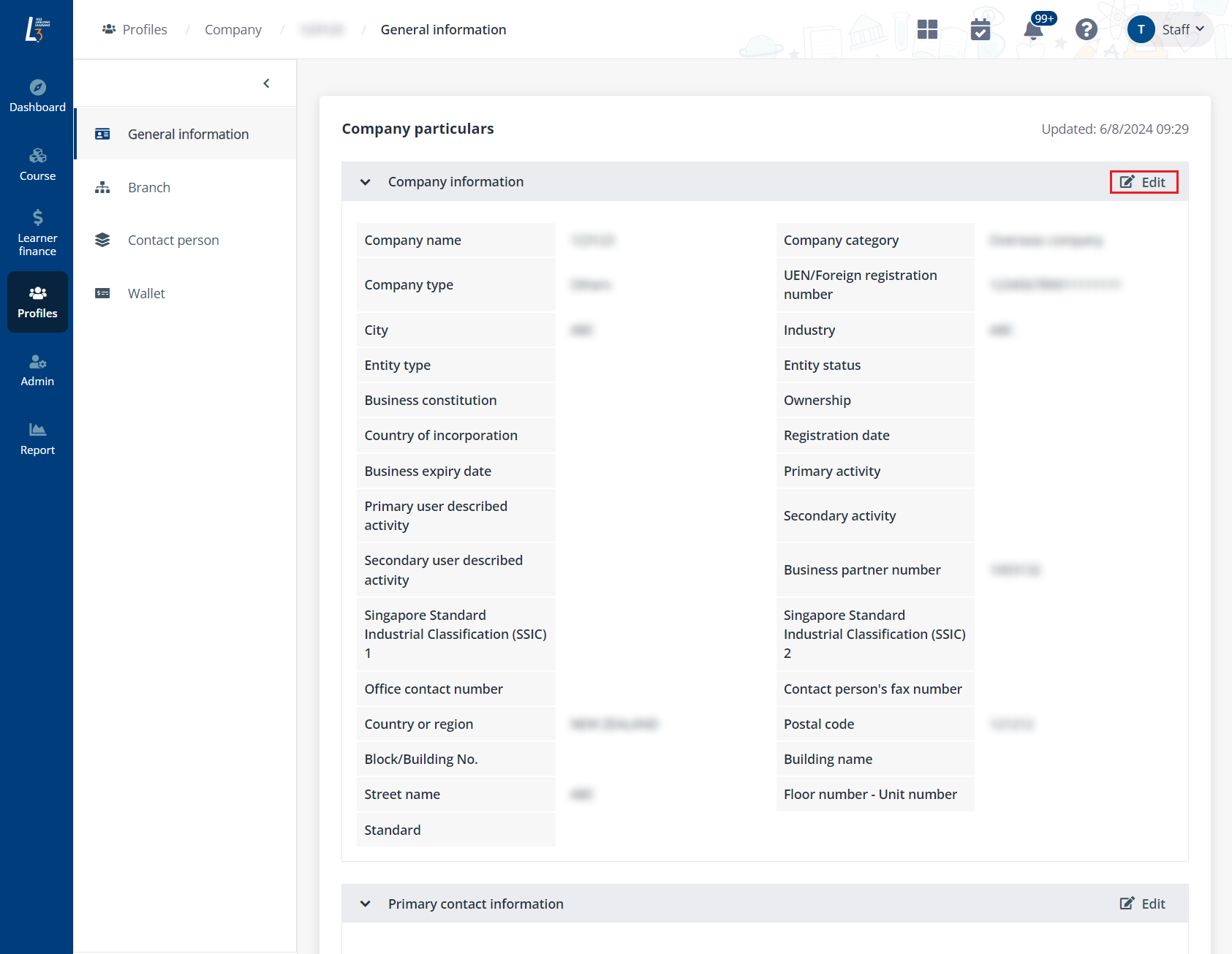Click the Company breadcrumb link
This screenshot has height=954, width=1232.
click(x=233, y=30)
